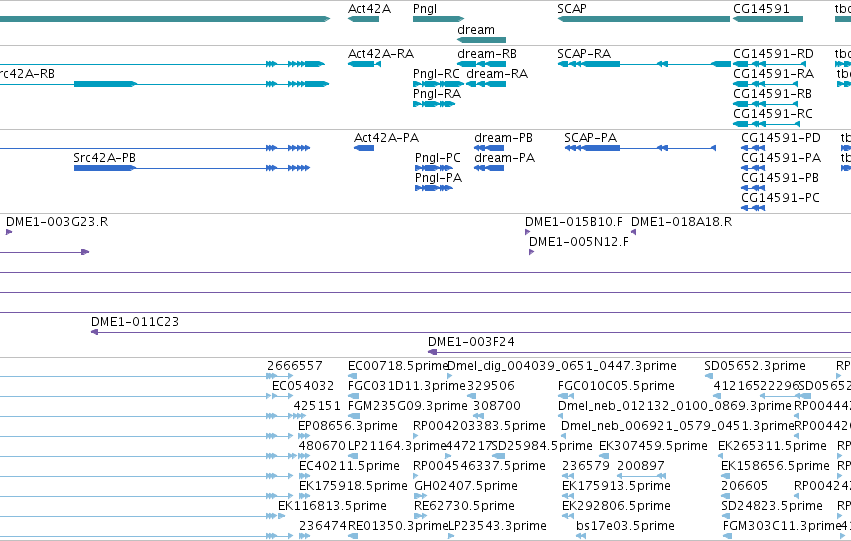This screenshot has height=541, width=851.
Task: Select the dream-PA protein label
Action: pos(504,158)
